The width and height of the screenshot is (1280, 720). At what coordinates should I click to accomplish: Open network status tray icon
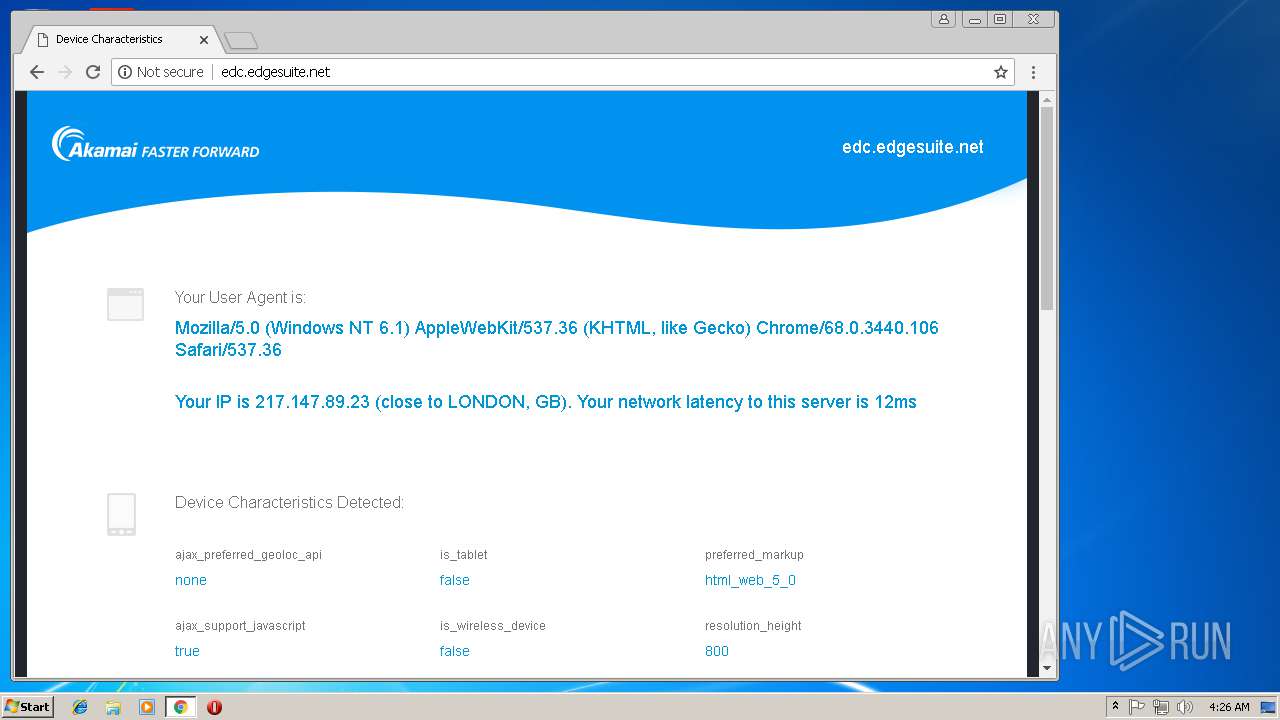[x=1161, y=707]
